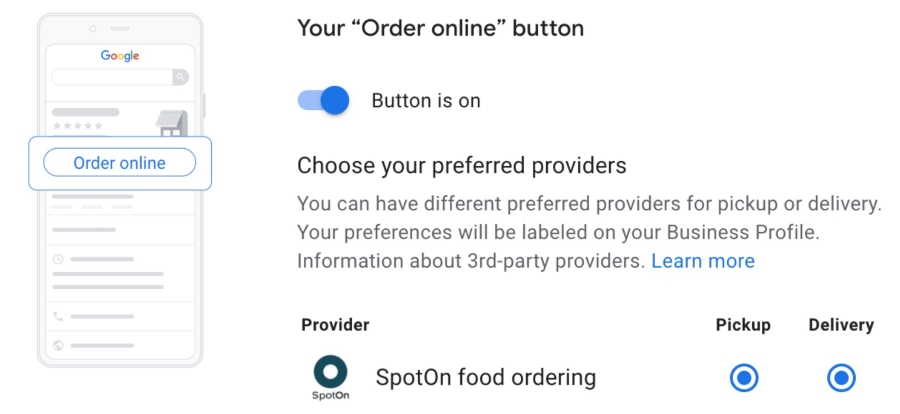Click the mockup search input field
The height and width of the screenshot is (414, 900).
[x=112, y=77]
